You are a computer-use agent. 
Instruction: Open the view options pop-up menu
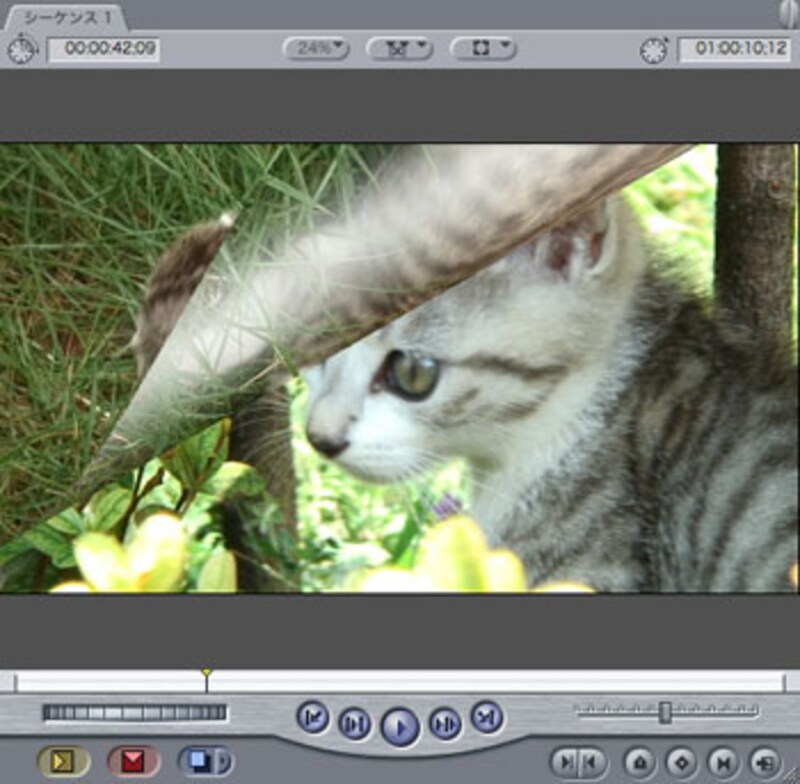(x=482, y=47)
